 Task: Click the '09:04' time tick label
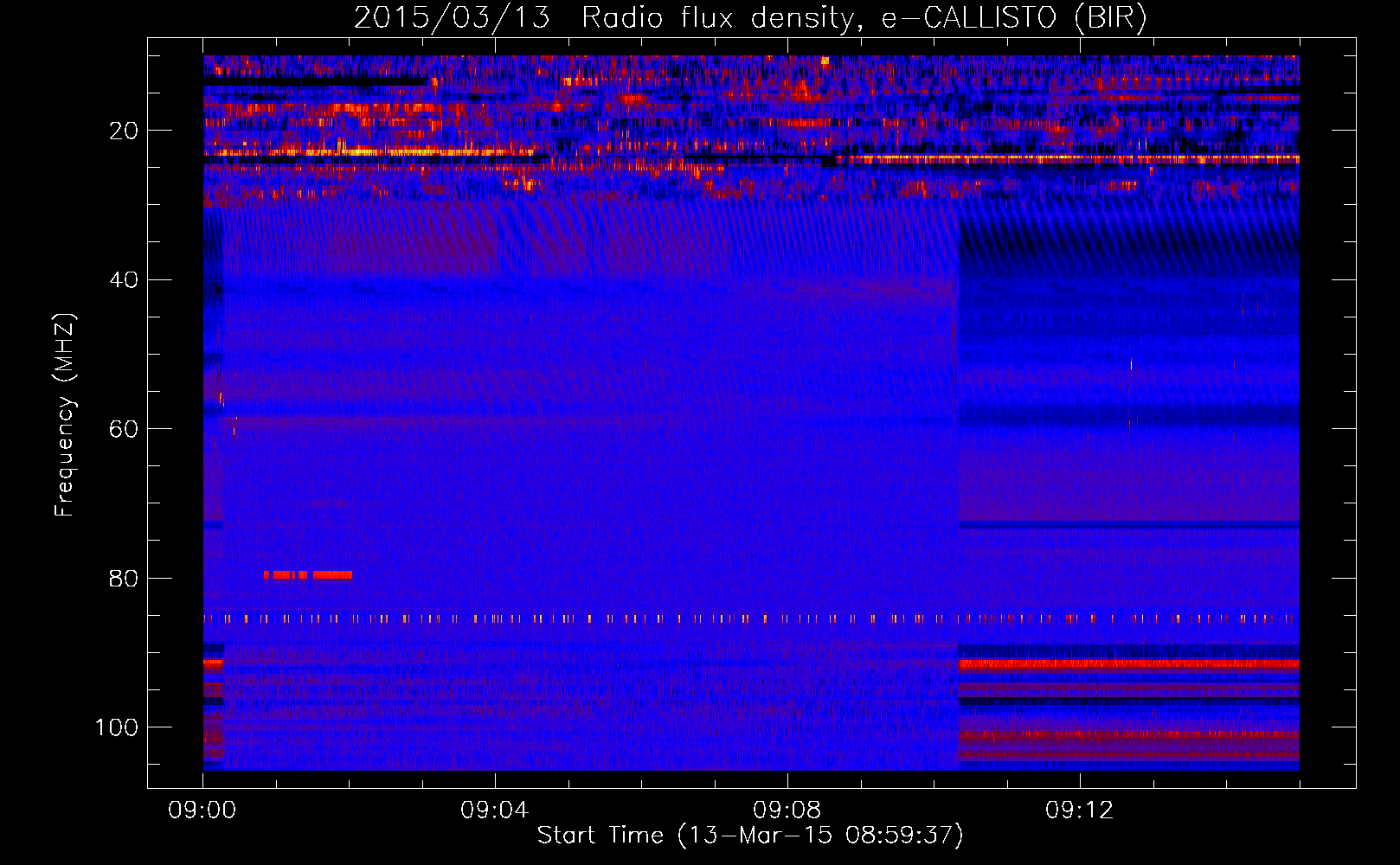(494, 811)
